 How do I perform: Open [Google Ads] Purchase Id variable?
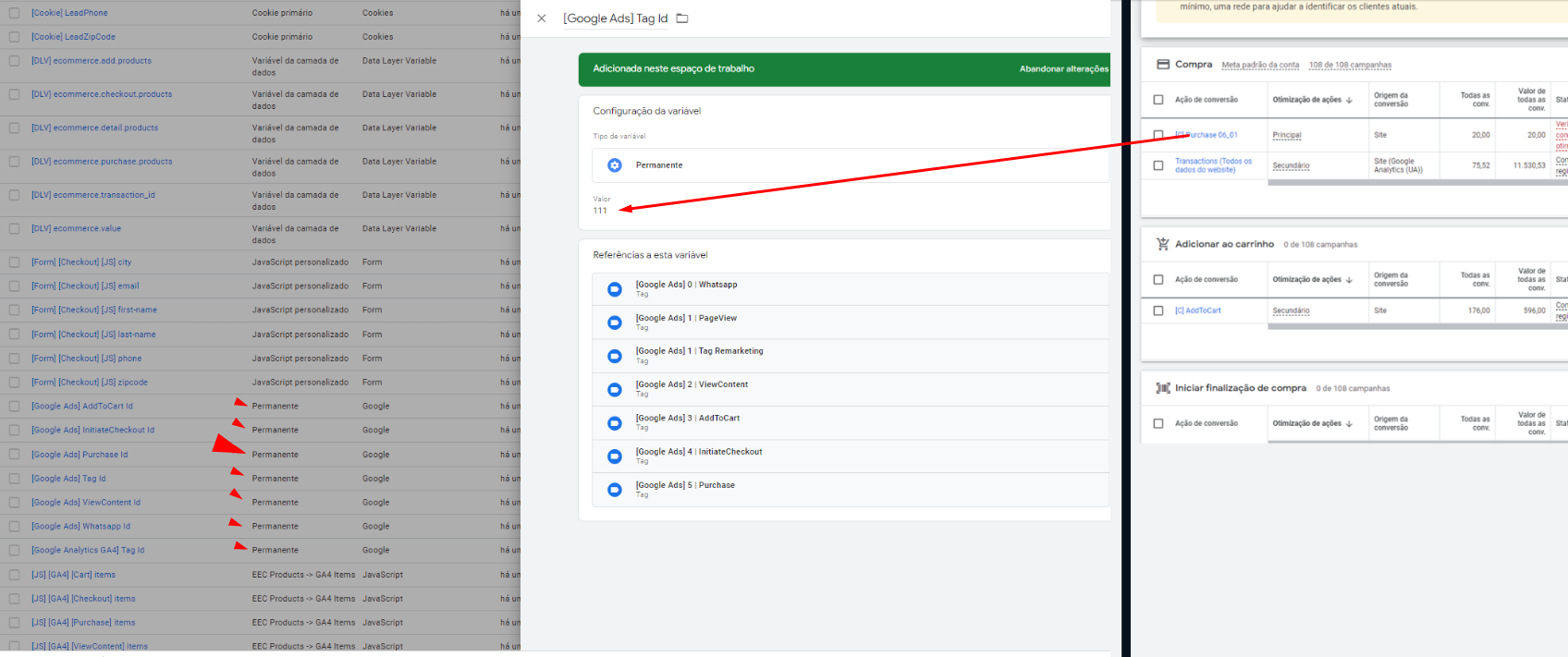pyautogui.click(x=80, y=455)
